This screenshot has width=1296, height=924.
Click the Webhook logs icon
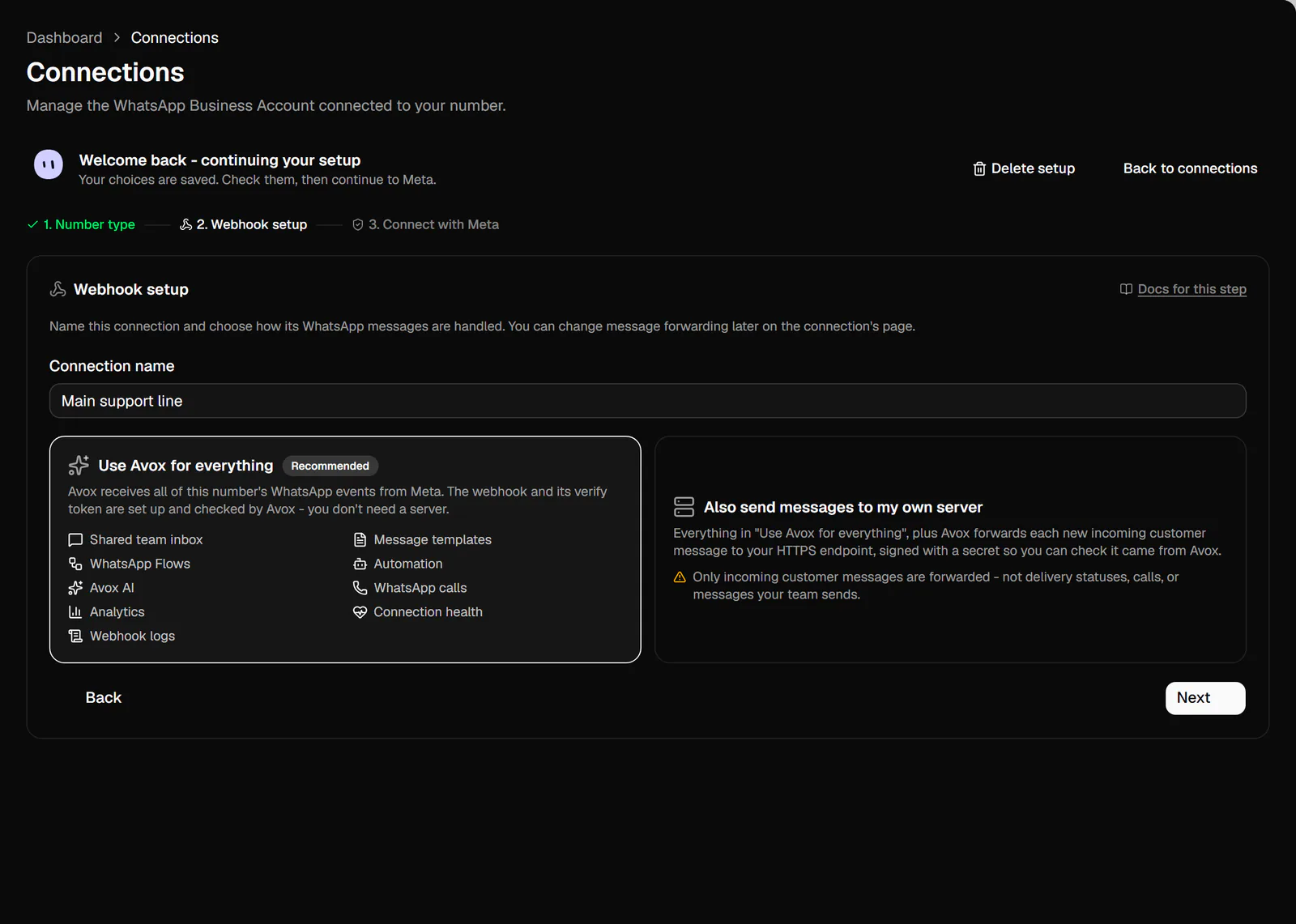pyautogui.click(x=75, y=637)
